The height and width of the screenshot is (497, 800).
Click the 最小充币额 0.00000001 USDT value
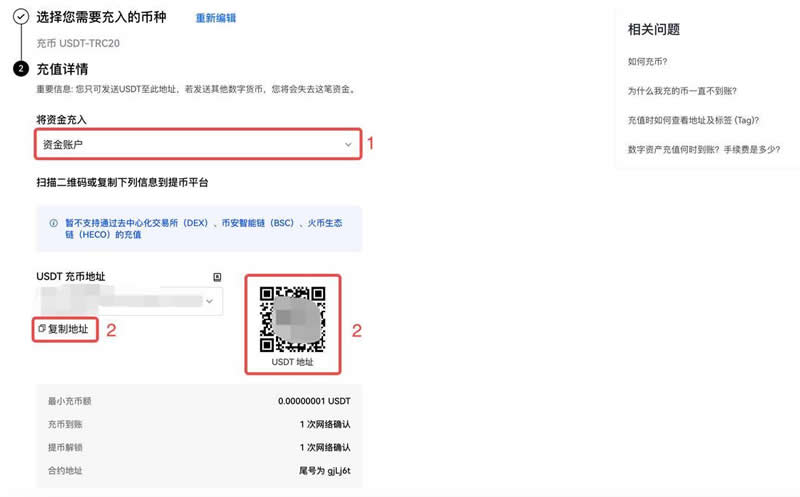pos(314,401)
